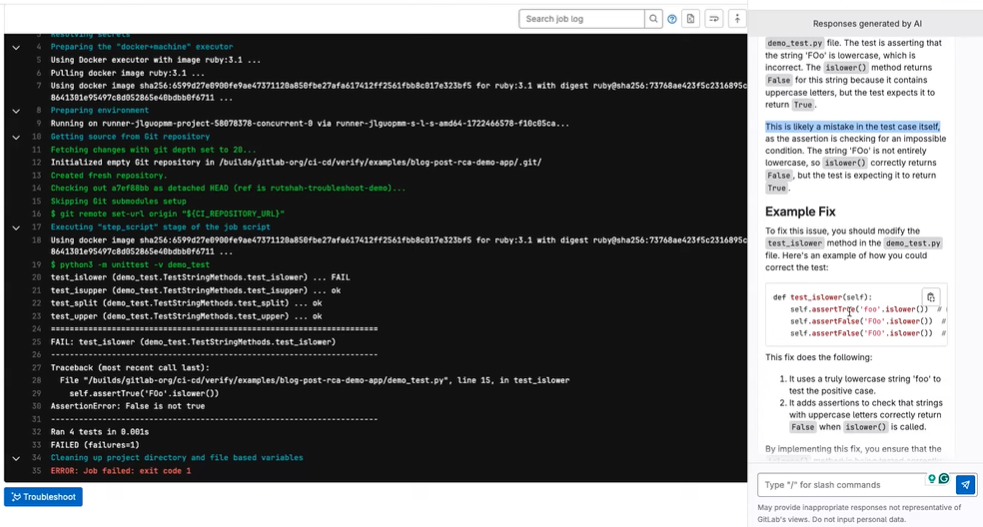Click the 'test_islower' inline code tag in fix description
Screen dimensions: 983x527
click(794, 243)
